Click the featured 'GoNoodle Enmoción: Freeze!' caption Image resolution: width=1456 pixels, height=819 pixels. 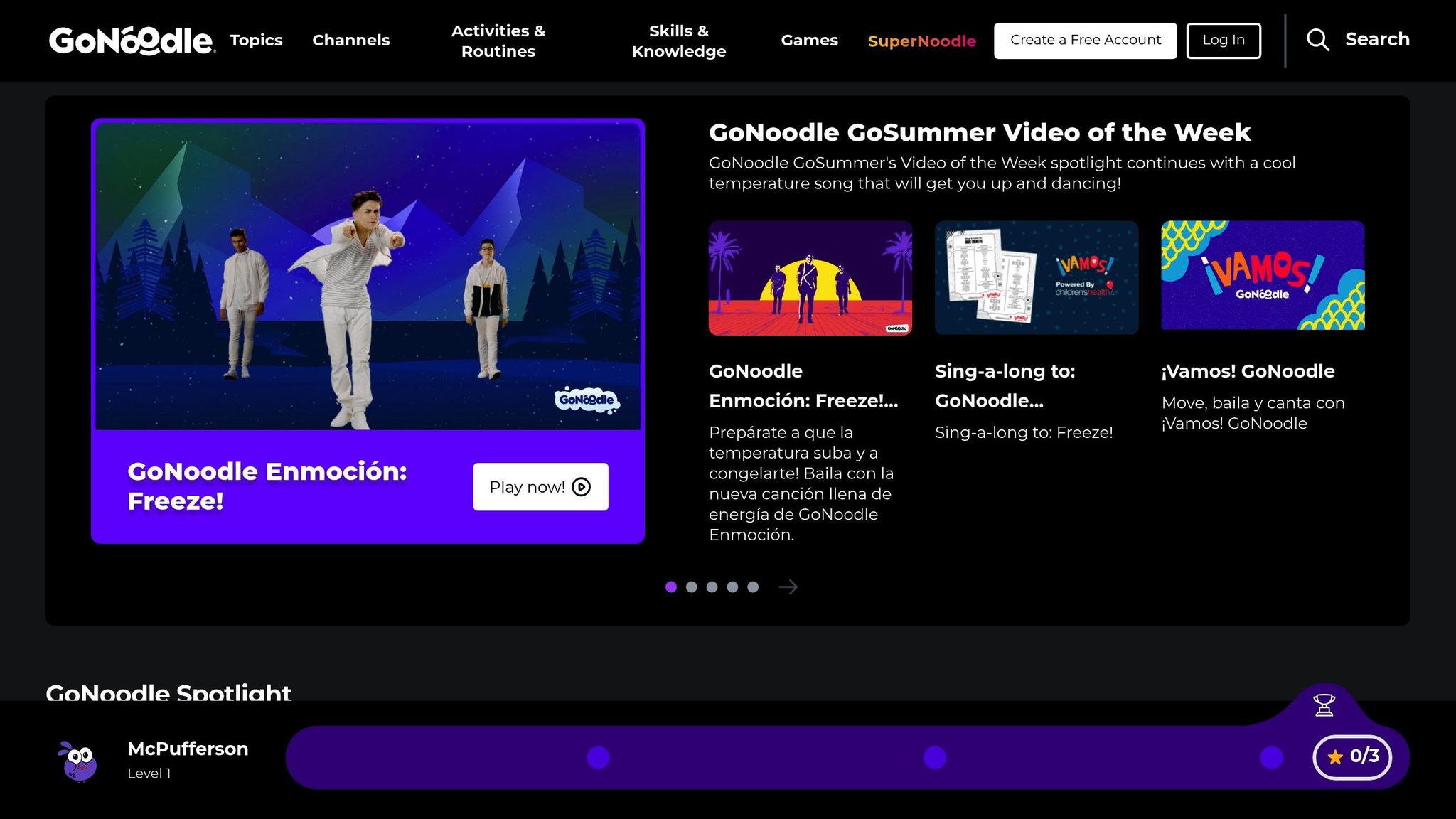pos(267,486)
